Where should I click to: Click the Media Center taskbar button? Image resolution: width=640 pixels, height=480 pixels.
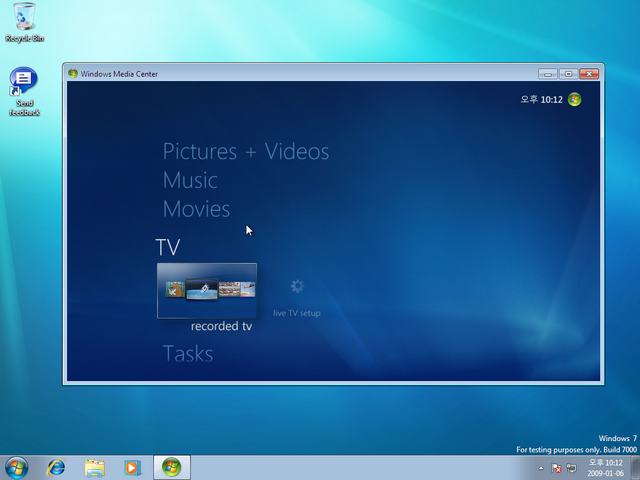coord(172,468)
